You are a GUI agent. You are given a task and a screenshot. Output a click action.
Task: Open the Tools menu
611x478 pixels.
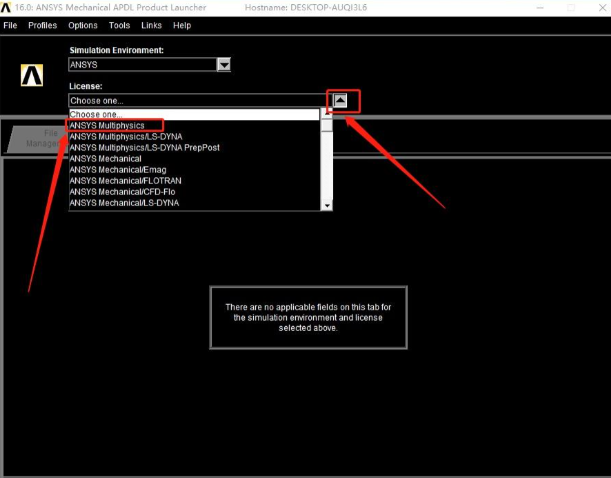tap(119, 25)
